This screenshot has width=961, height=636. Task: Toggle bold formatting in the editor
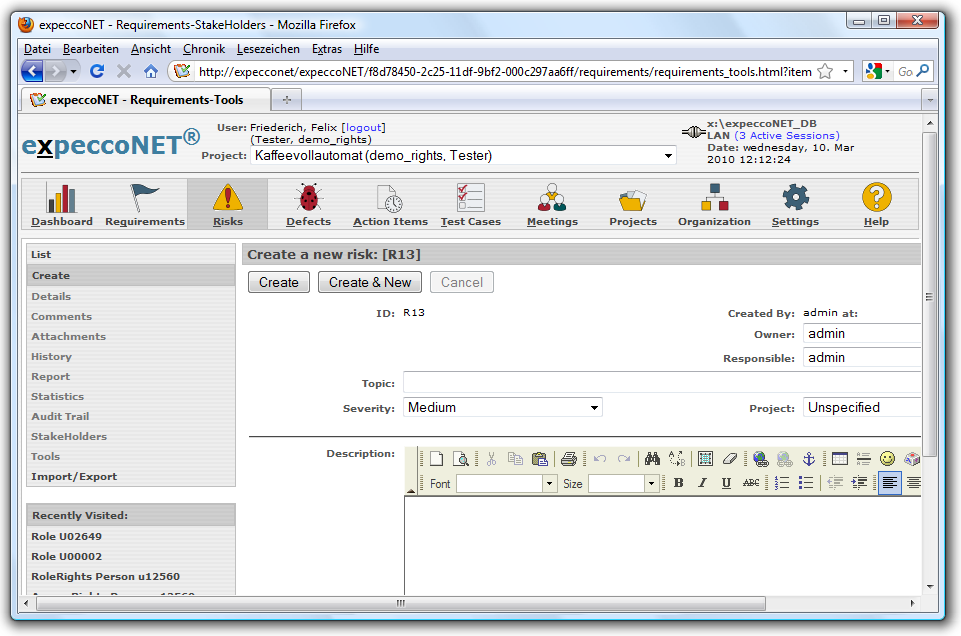click(x=678, y=483)
